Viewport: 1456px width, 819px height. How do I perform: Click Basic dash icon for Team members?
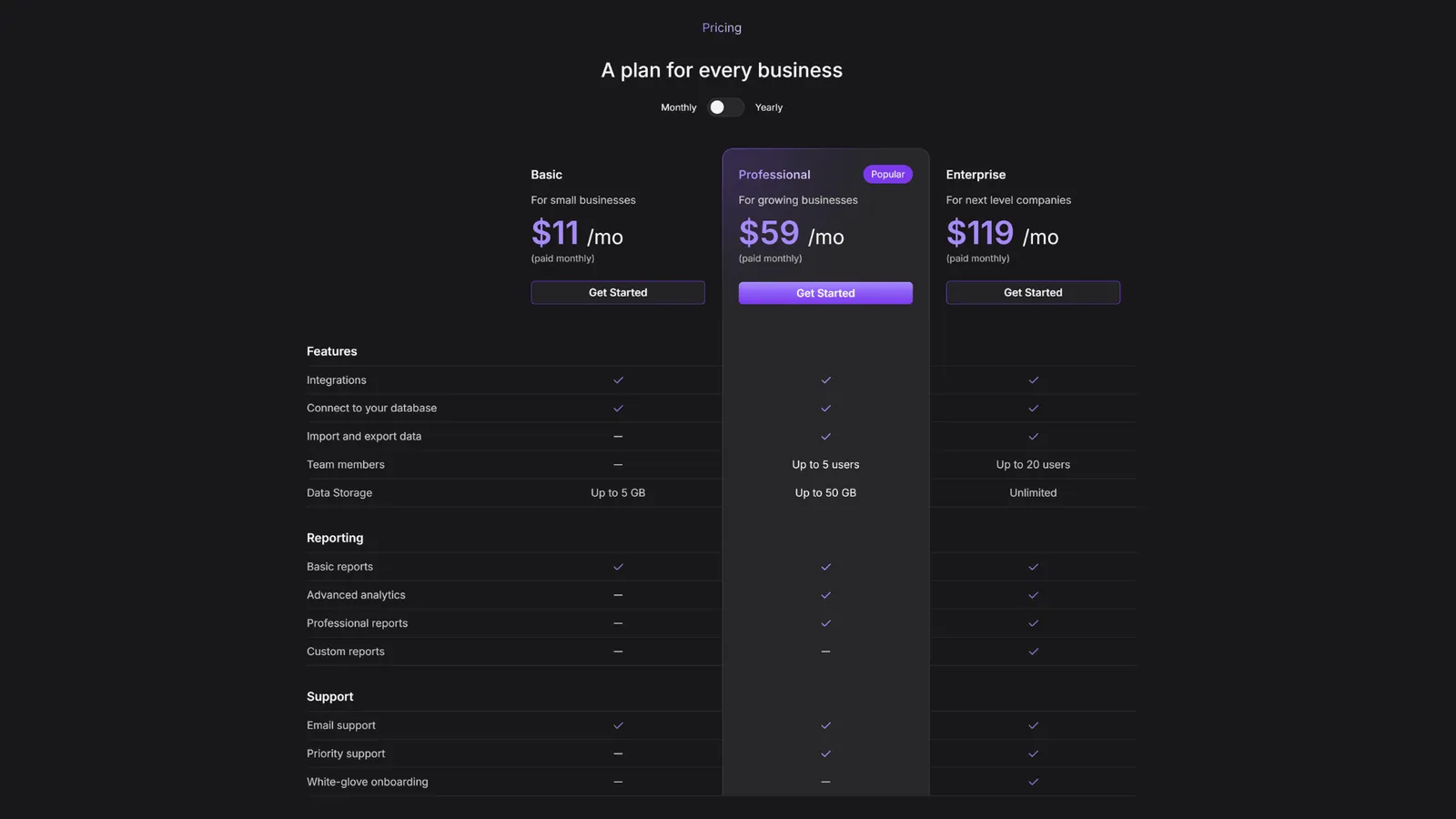tap(618, 465)
